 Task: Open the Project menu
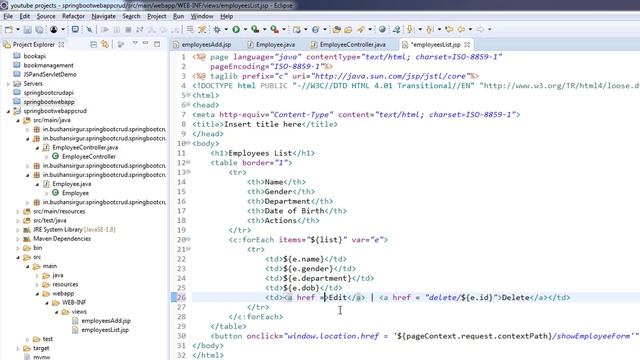click(x=156, y=16)
